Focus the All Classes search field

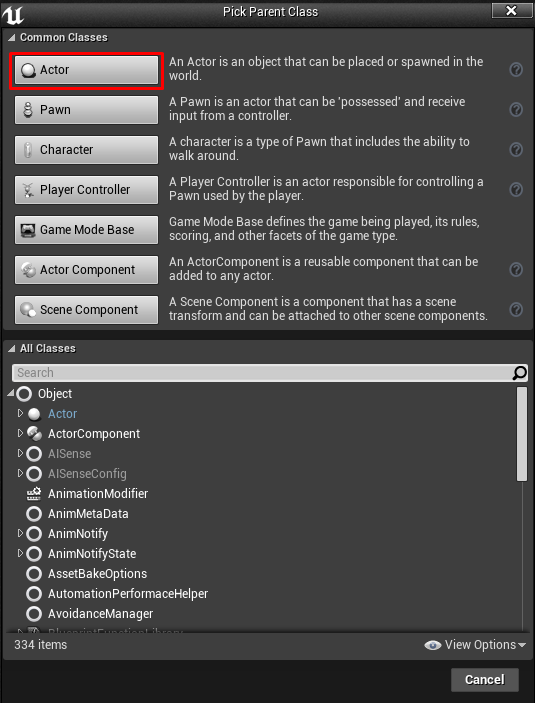(262, 373)
